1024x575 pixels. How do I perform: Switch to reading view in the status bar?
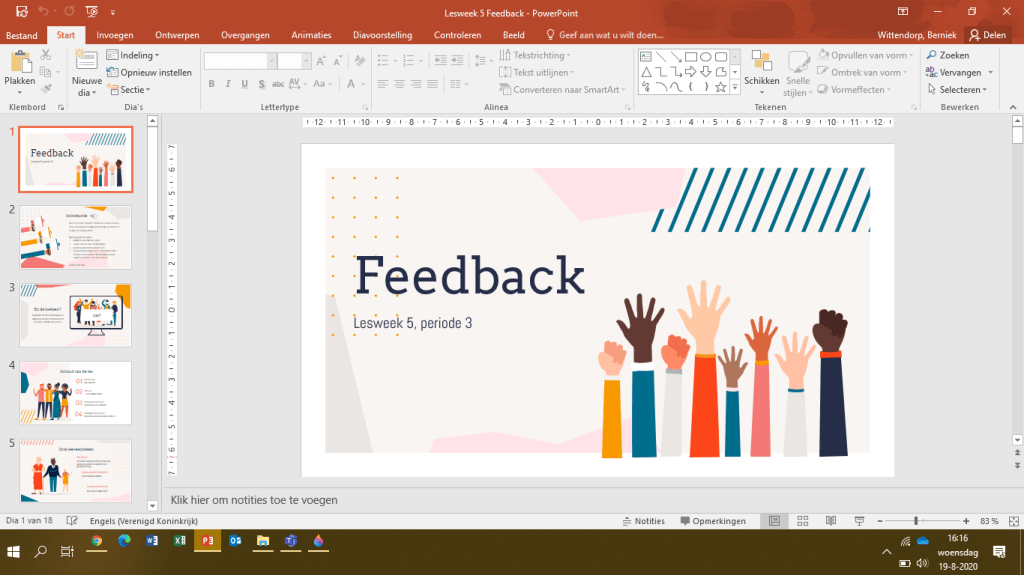click(830, 521)
